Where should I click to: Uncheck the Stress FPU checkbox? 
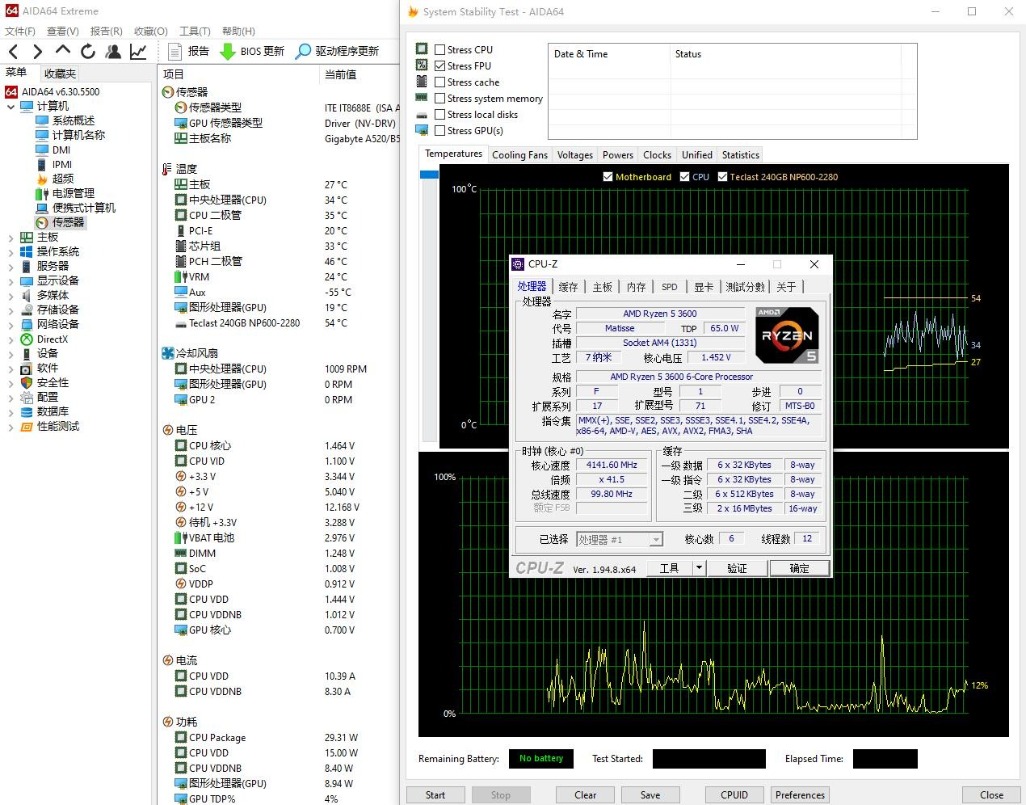440,66
